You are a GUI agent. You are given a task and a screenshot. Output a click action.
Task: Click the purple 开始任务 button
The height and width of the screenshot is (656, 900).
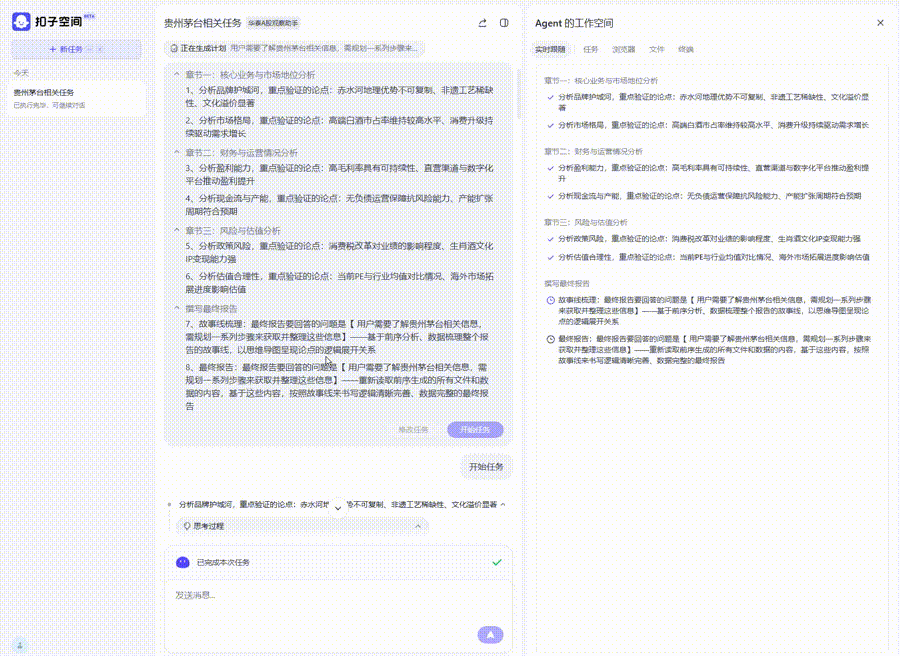click(x=475, y=429)
